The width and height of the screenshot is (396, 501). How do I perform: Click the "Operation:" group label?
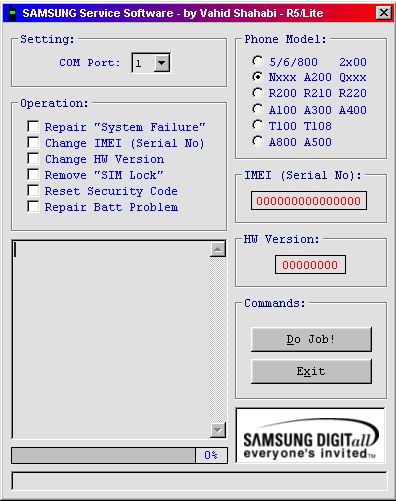(x=54, y=103)
